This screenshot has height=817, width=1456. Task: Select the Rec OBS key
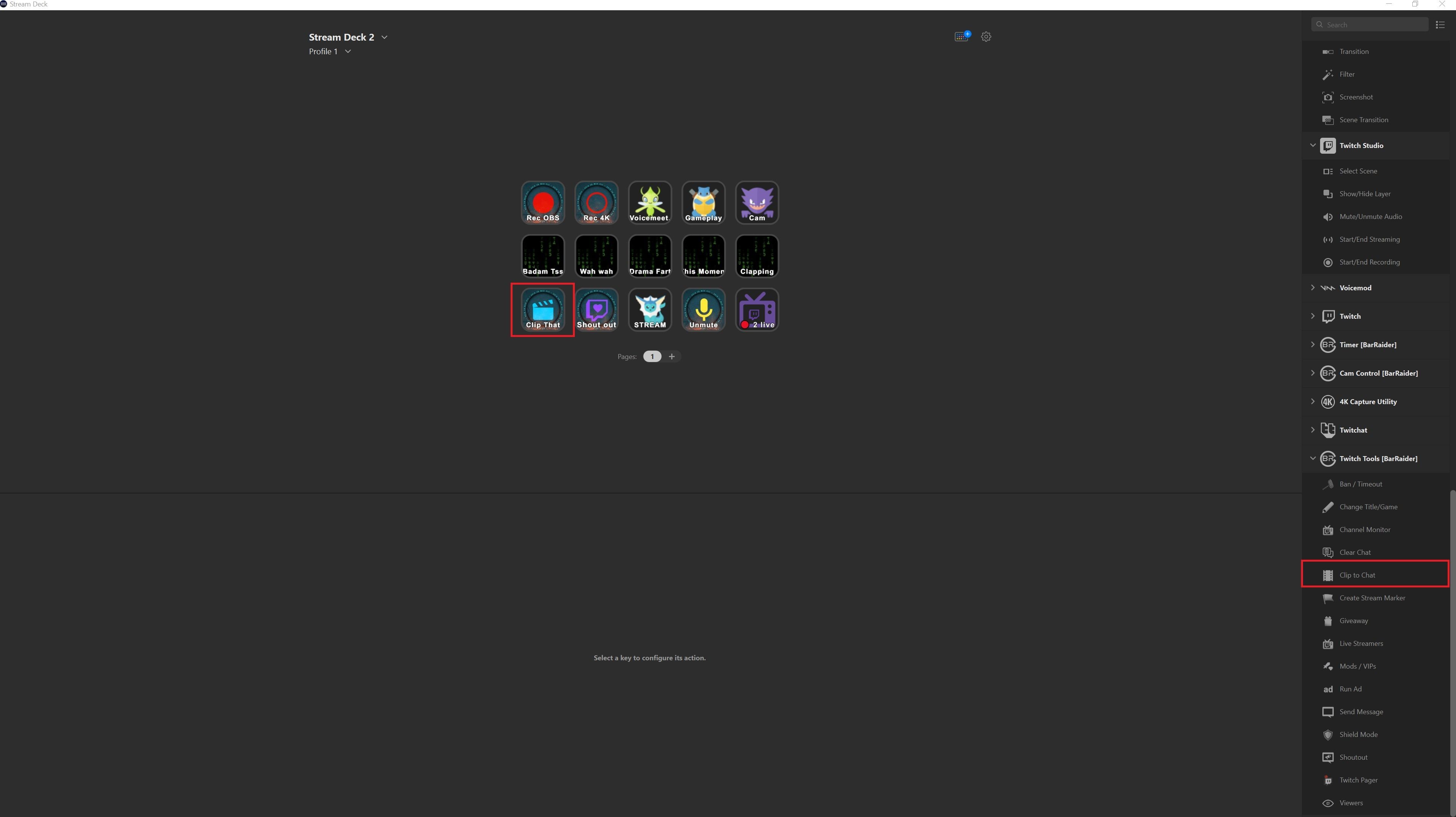pyautogui.click(x=543, y=202)
